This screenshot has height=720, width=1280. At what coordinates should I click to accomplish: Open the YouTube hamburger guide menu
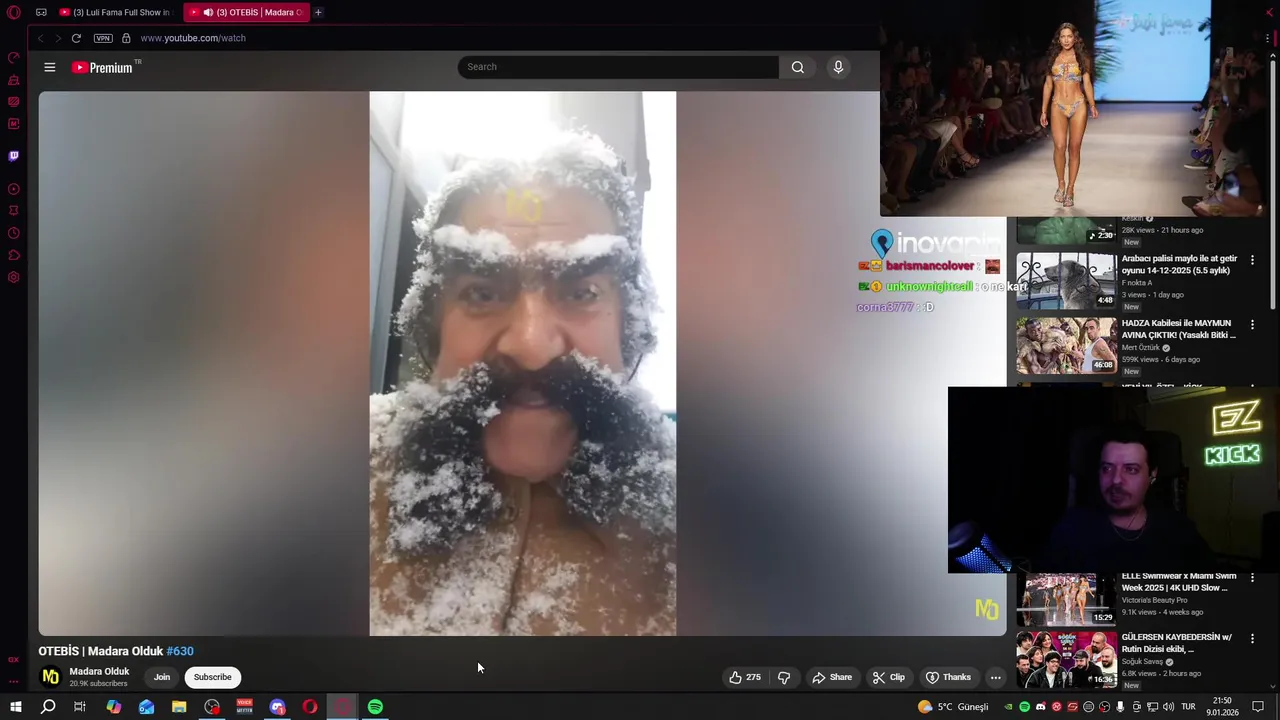pyautogui.click(x=50, y=67)
